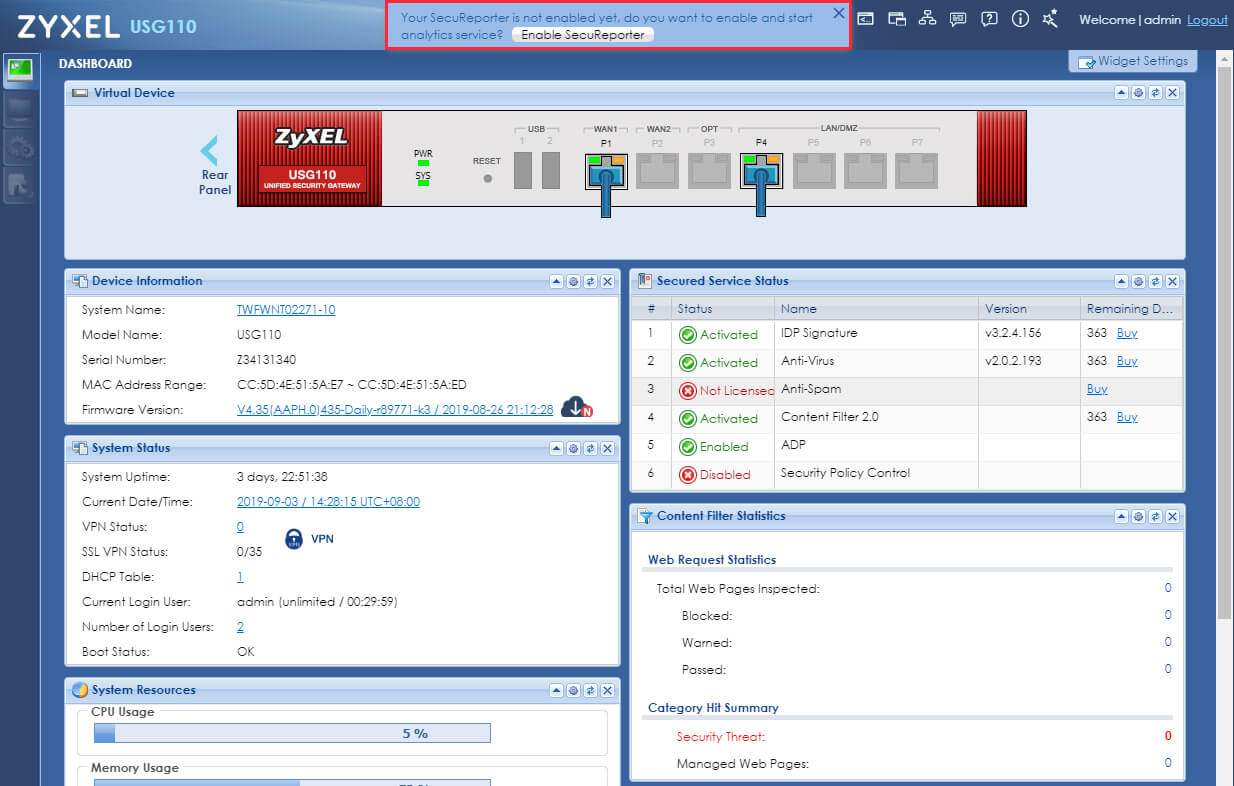Click the Memory Usage progress bar
The width and height of the screenshot is (1234, 786).
pos(292,783)
